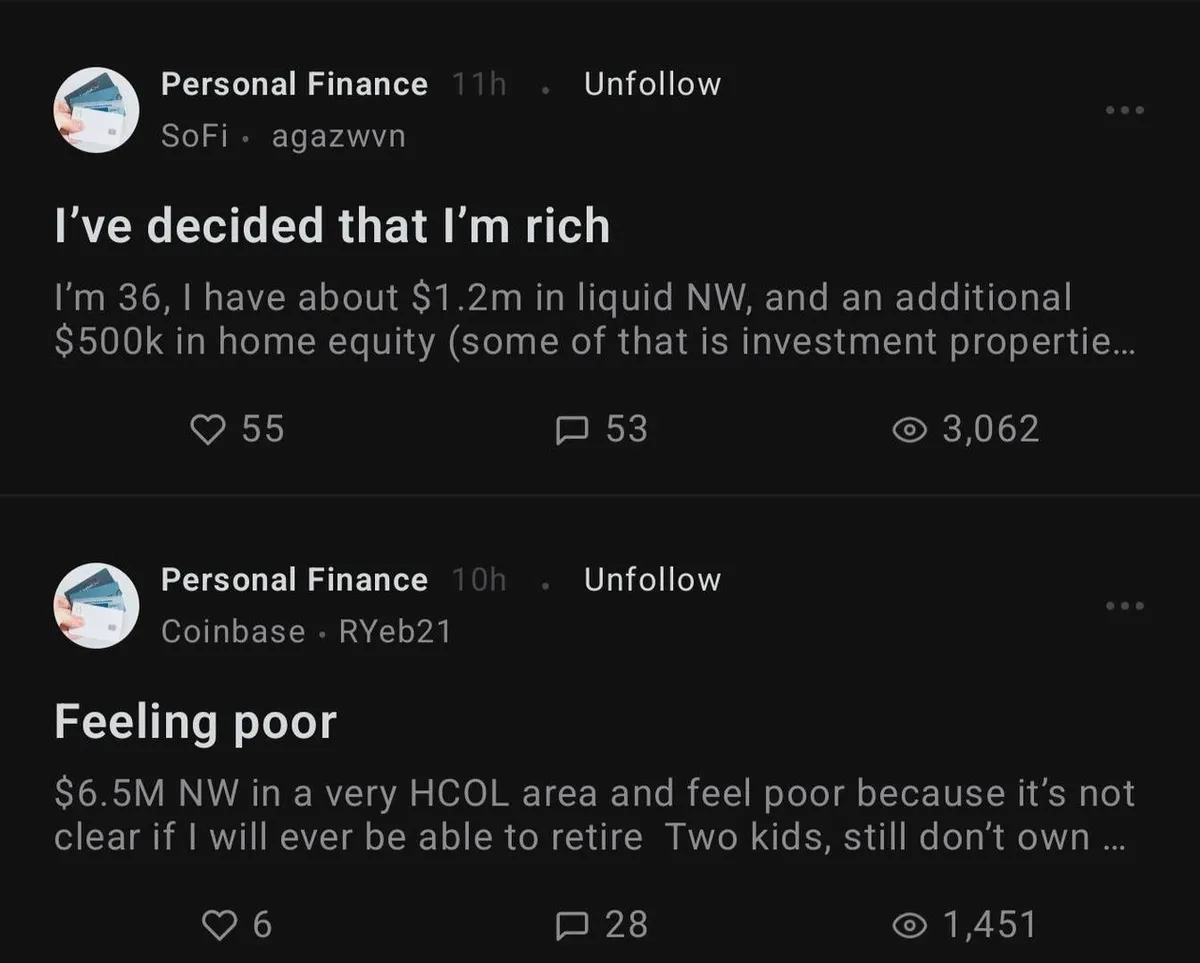Open the Coinbase company tag
The width and height of the screenshot is (1200, 963).
point(233,632)
